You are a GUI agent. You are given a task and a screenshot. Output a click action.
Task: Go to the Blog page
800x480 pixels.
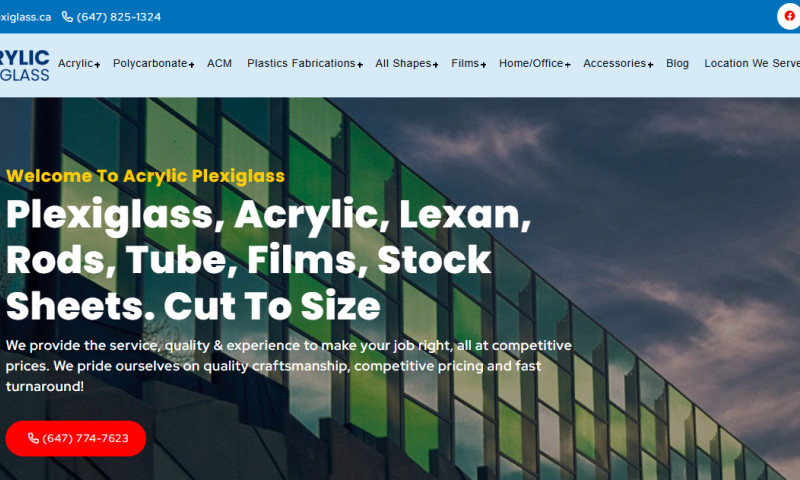pos(677,63)
